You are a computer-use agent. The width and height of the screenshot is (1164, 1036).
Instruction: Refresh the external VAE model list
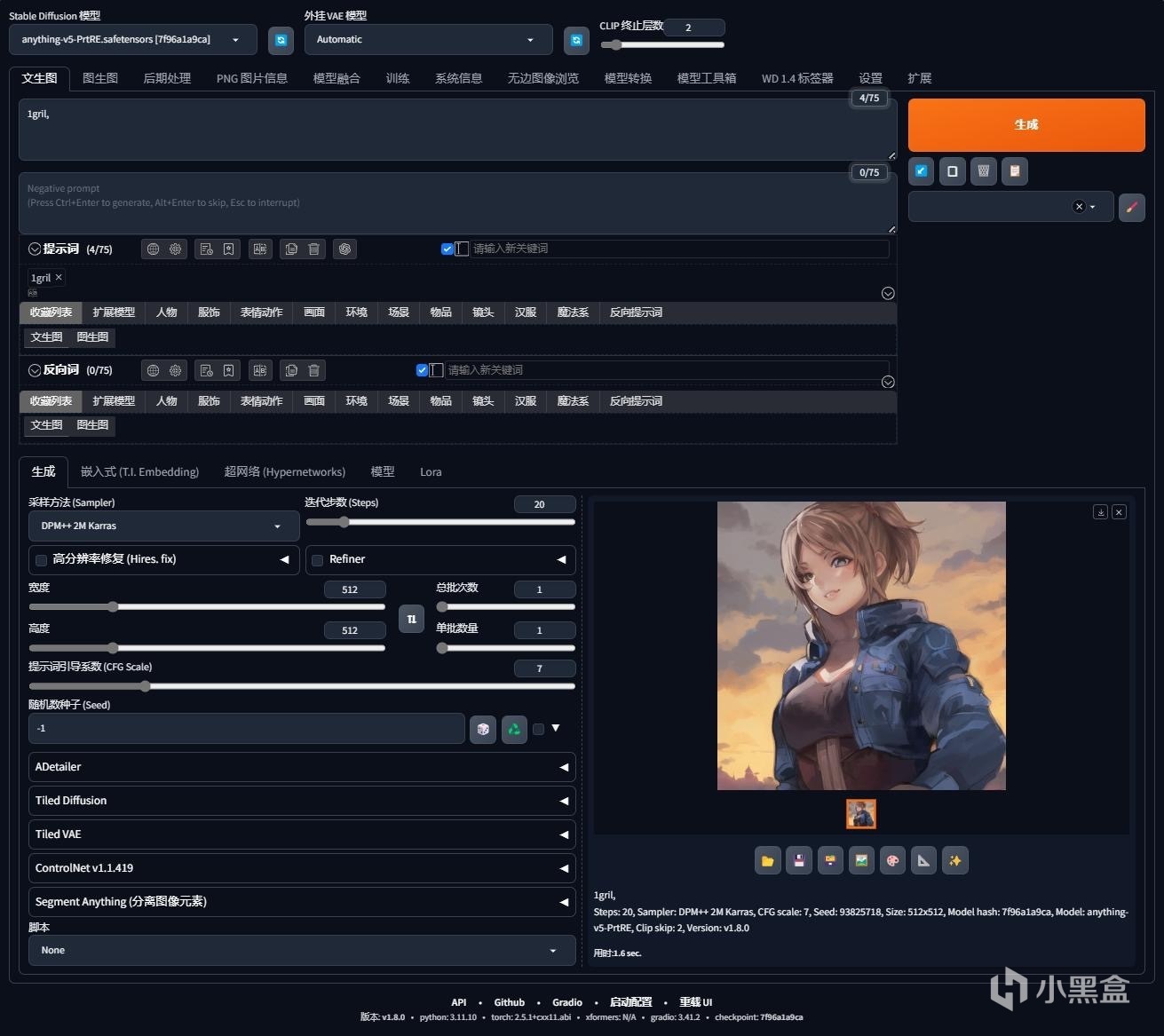(x=576, y=40)
